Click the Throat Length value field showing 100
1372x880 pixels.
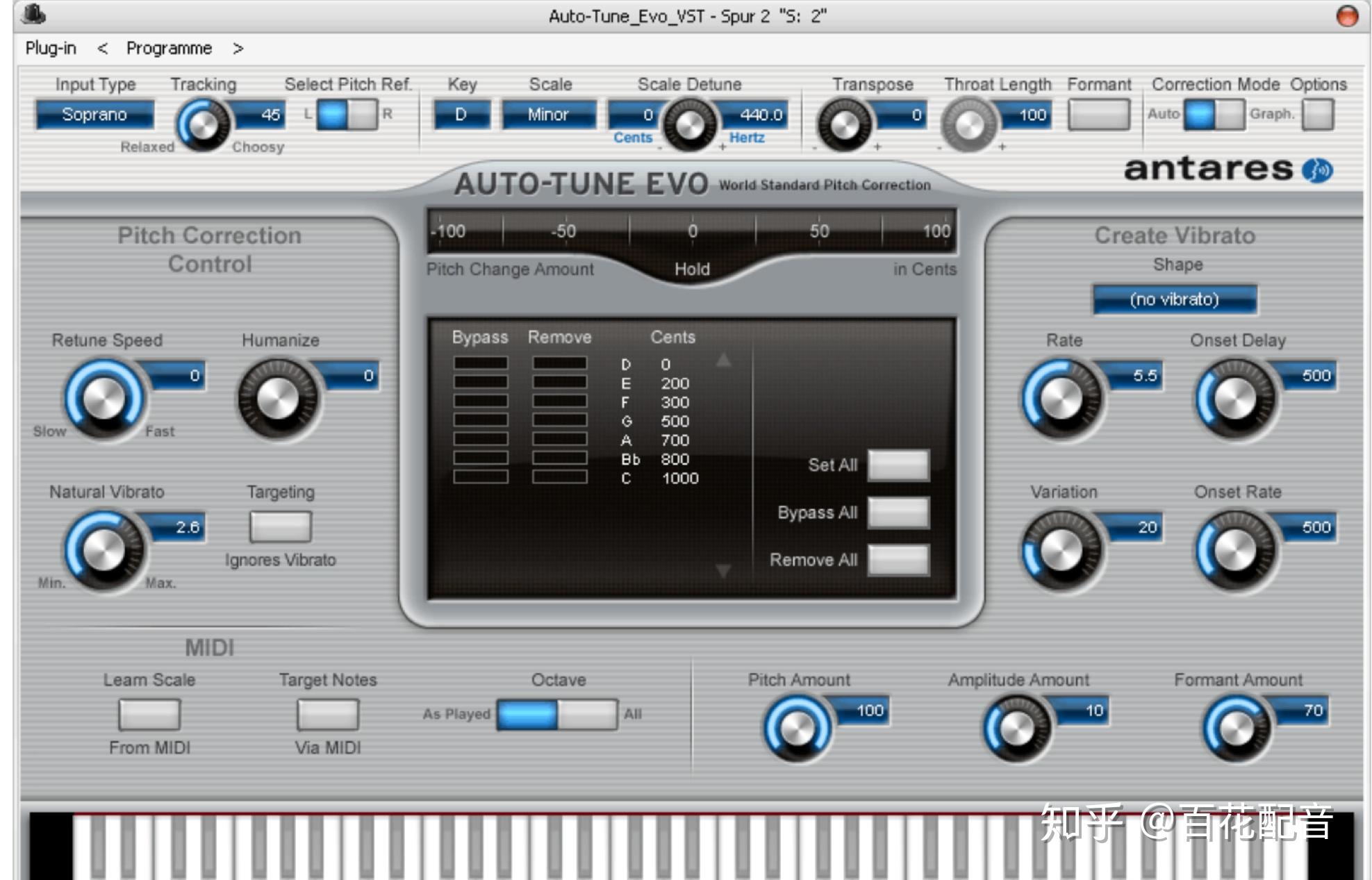pos(1025,115)
